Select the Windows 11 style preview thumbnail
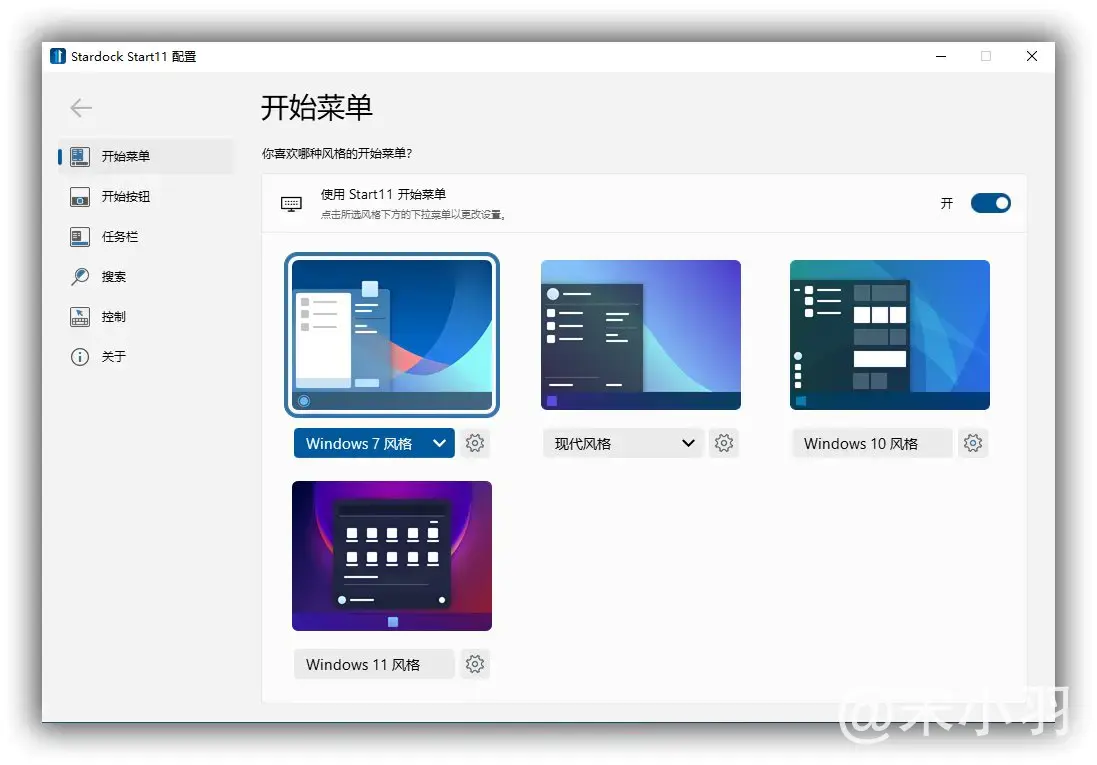This screenshot has width=1097, height=765. (x=392, y=556)
